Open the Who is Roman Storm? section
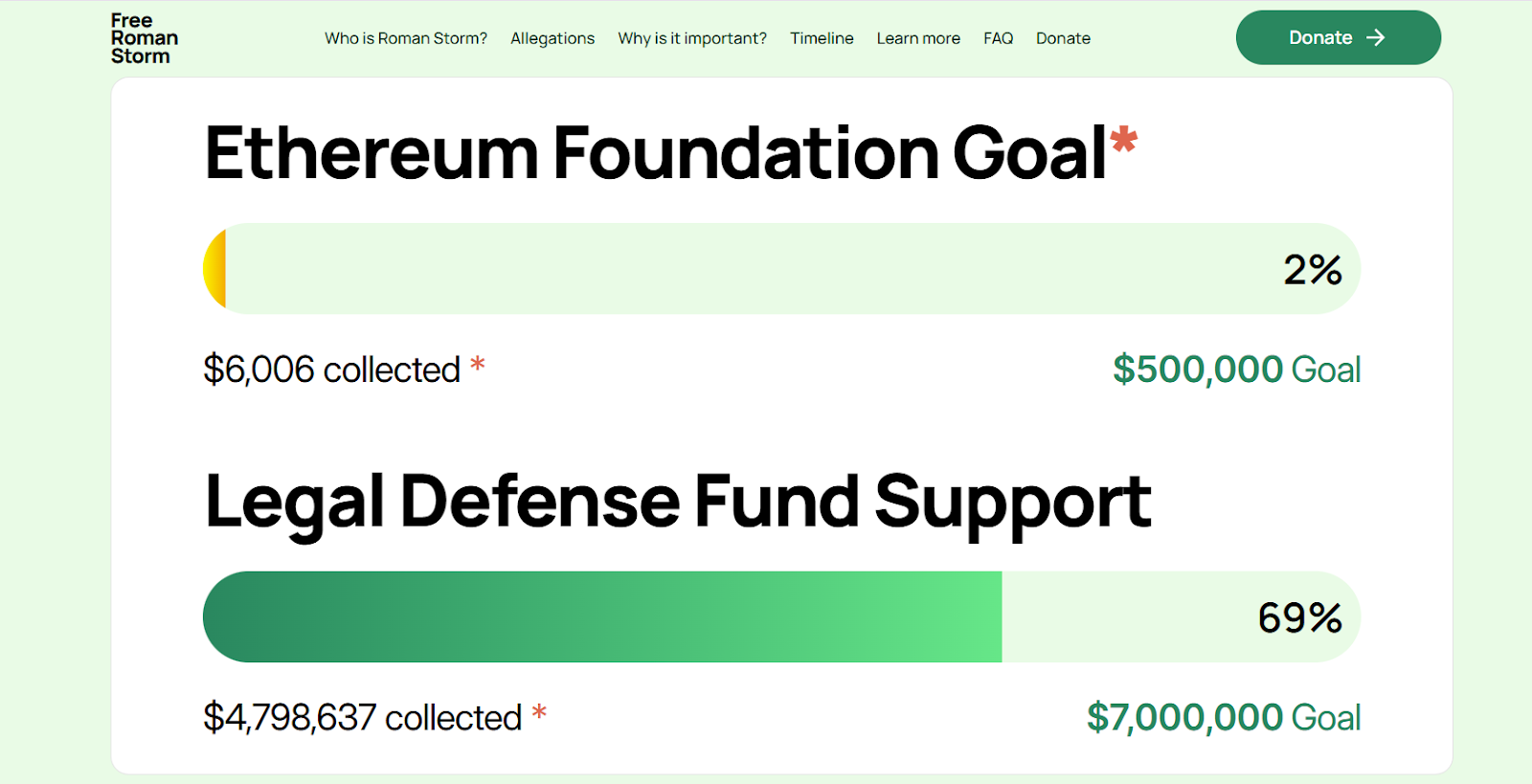 pyautogui.click(x=405, y=38)
